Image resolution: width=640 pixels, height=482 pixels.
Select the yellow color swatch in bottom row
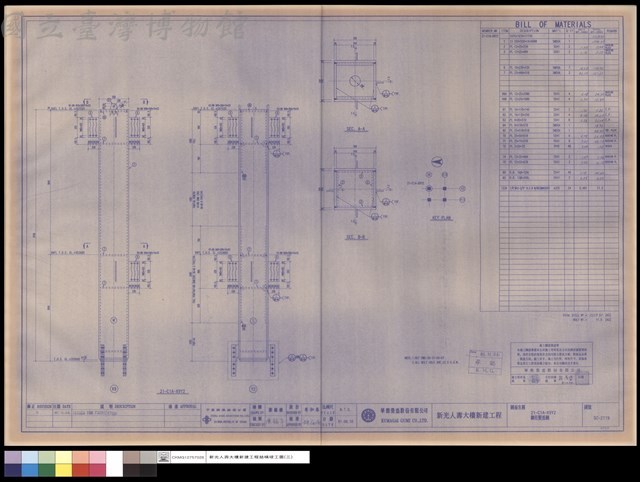[x=64, y=470]
